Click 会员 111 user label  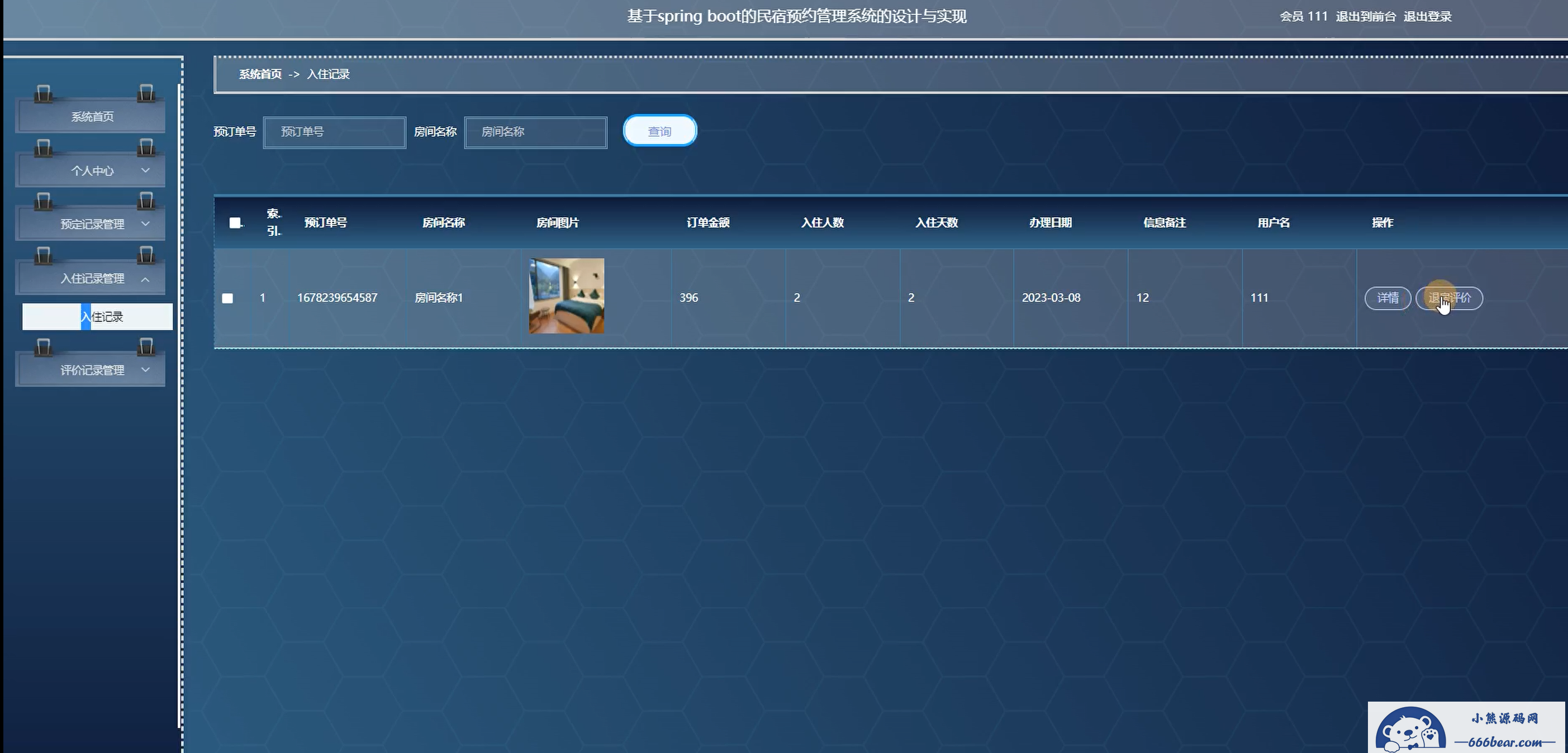tap(1303, 16)
